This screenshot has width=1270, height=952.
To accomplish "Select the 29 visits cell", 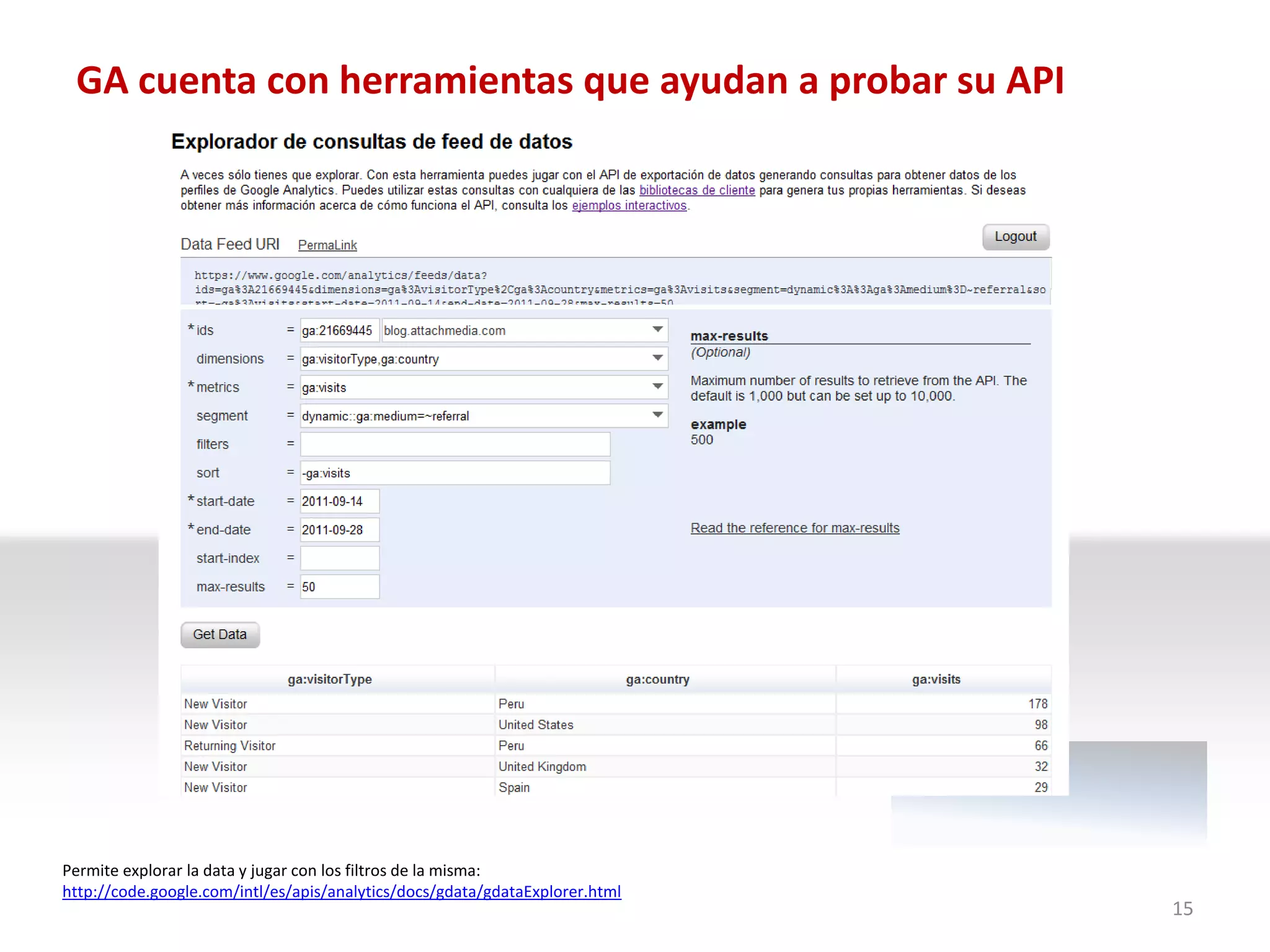I will (944, 788).
